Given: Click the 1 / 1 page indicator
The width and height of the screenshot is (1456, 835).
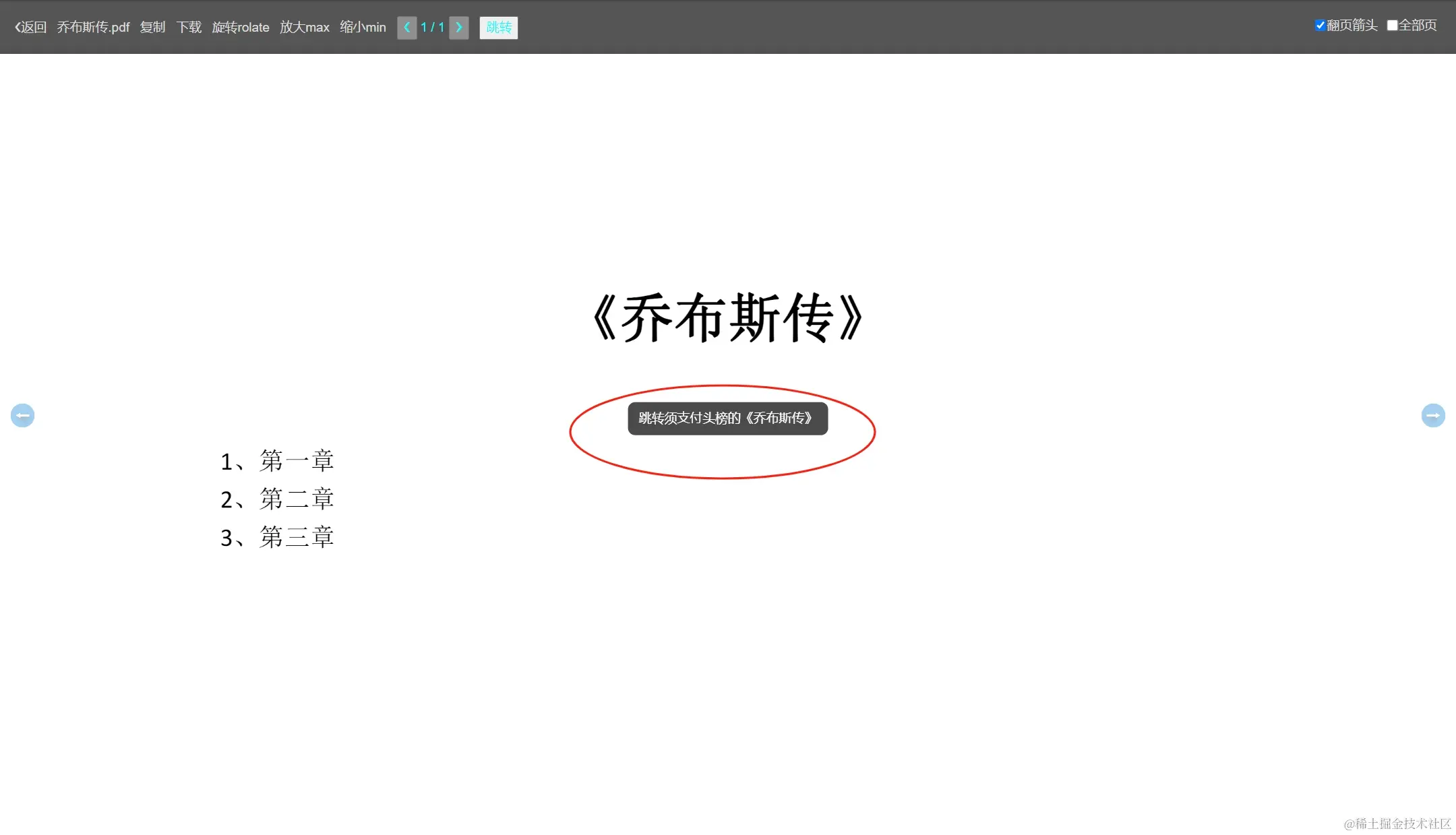Looking at the screenshot, I should point(432,28).
